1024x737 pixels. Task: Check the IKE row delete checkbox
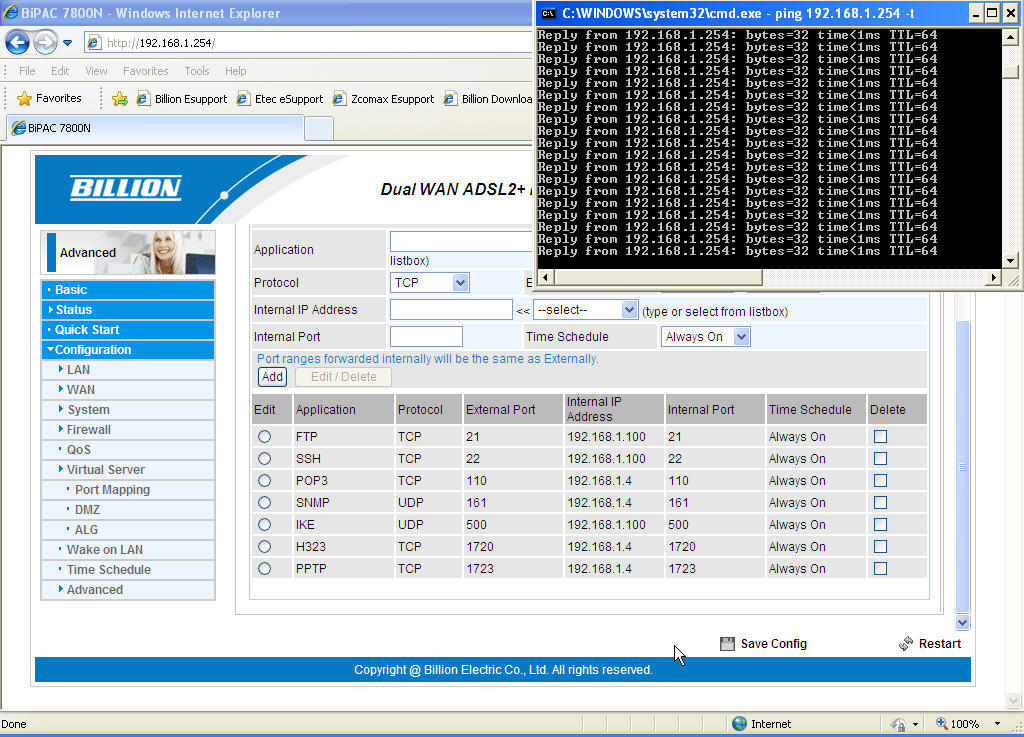[880, 525]
